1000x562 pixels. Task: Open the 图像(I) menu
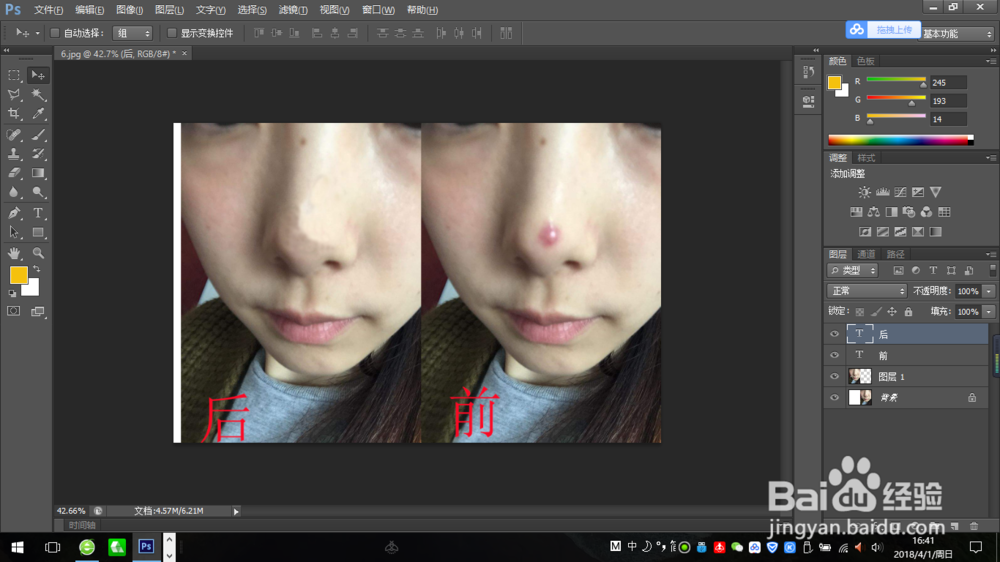pyautogui.click(x=129, y=10)
